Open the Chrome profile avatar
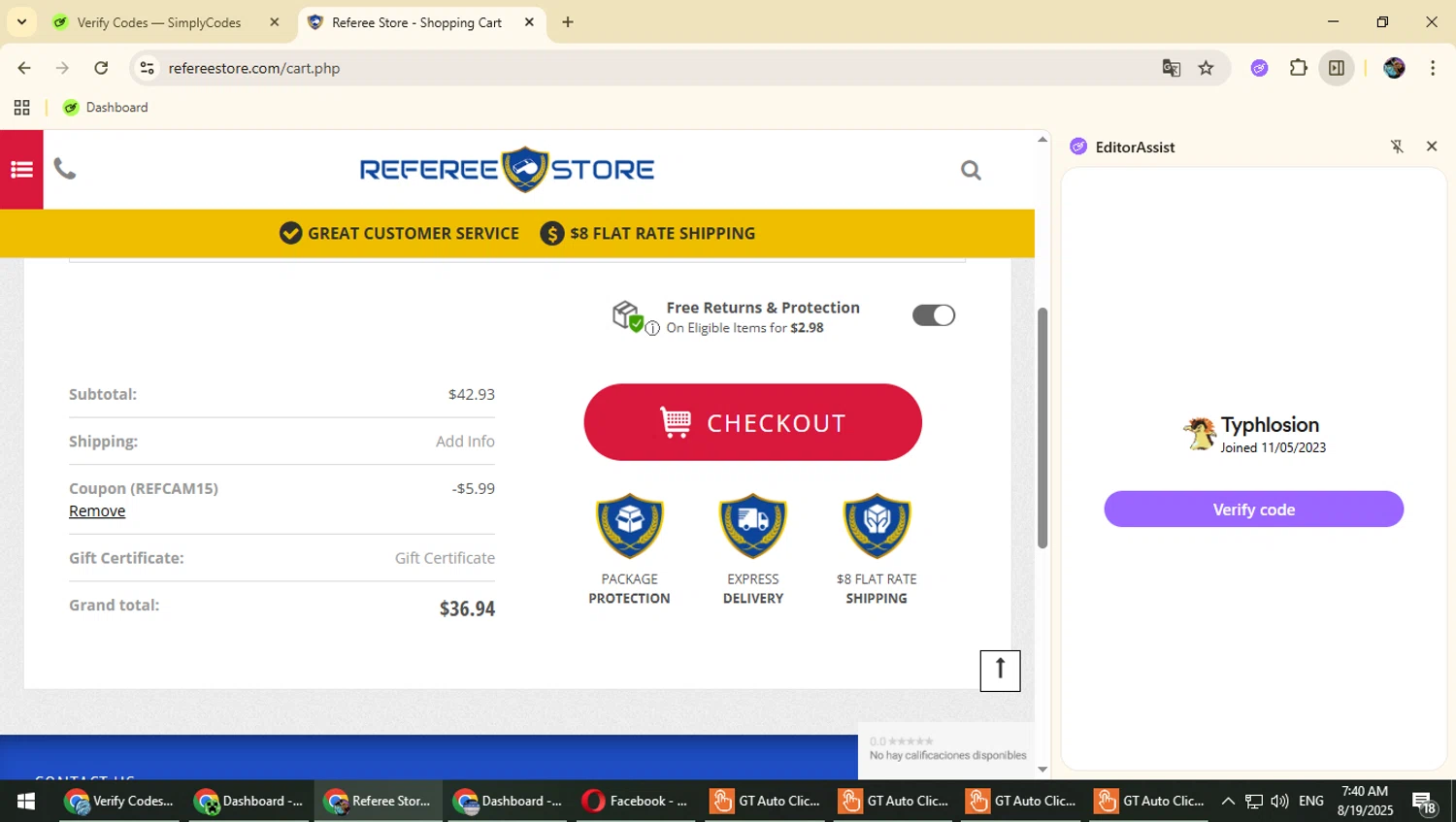The width and height of the screenshot is (1456, 822). pyautogui.click(x=1394, y=68)
